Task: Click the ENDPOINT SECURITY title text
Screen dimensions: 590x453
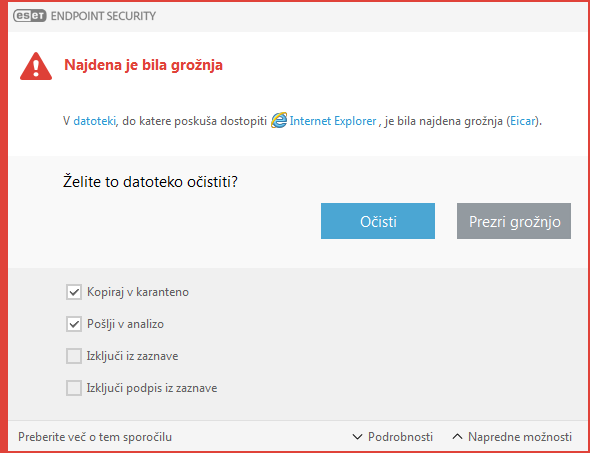Action: click(103, 16)
